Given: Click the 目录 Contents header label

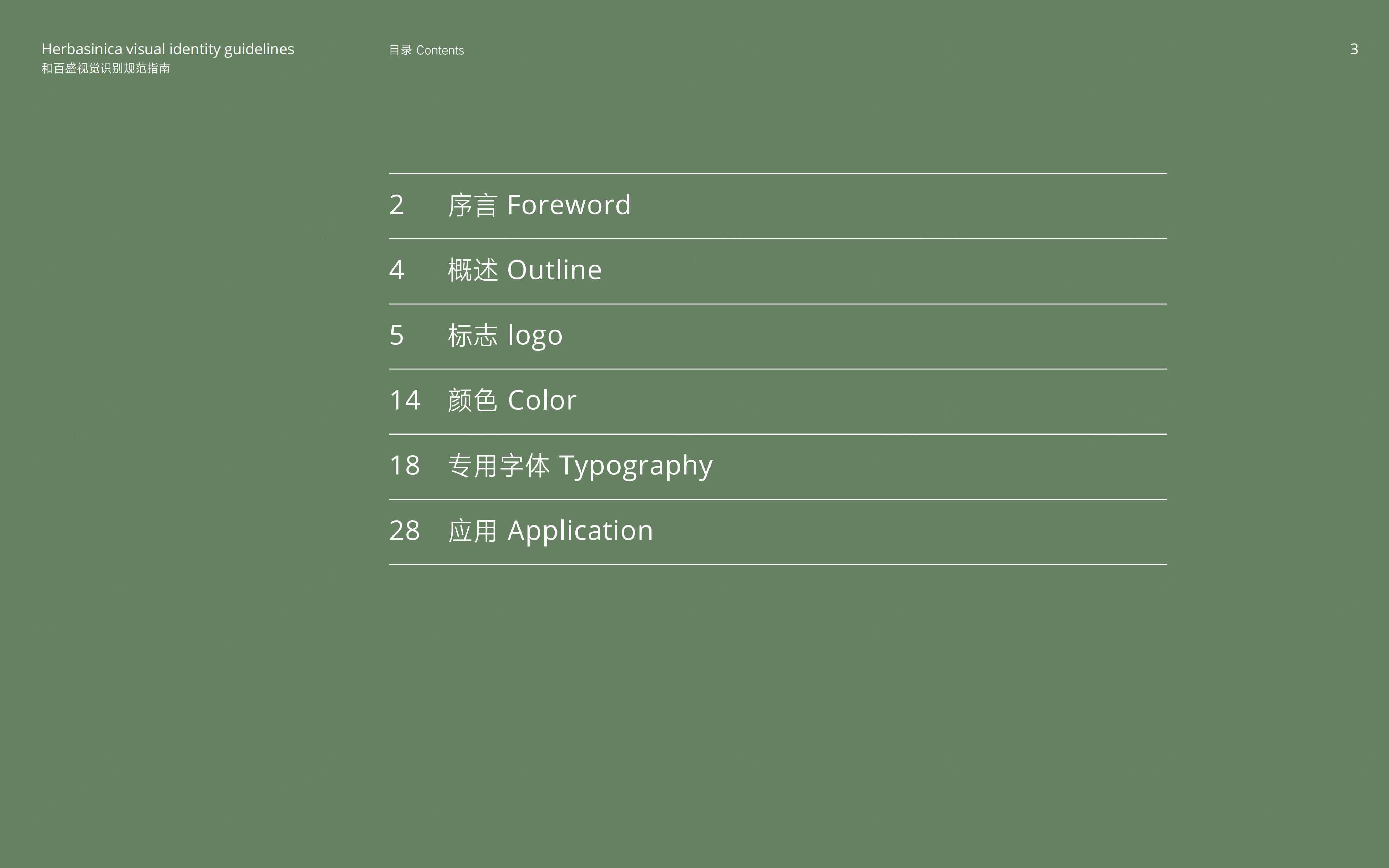Looking at the screenshot, I should pos(427,51).
